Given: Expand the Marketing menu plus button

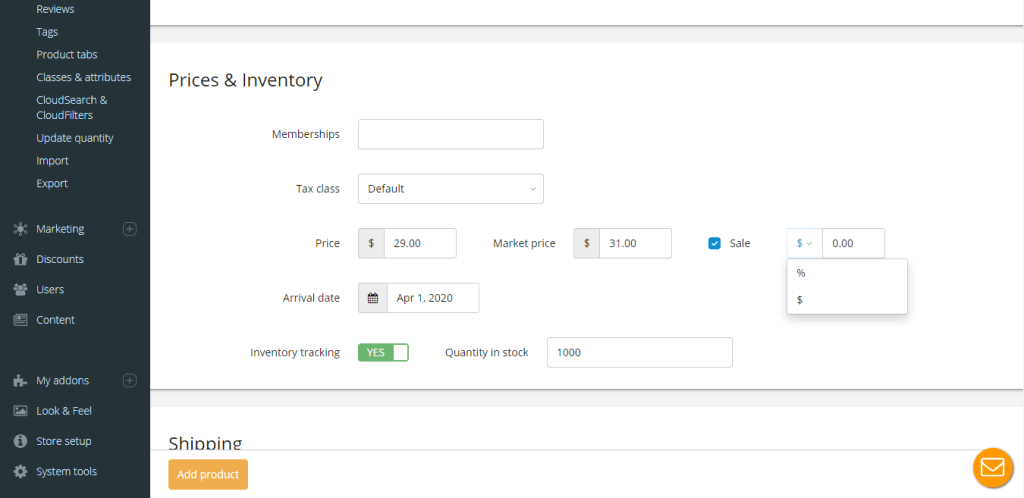Looking at the screenshot, I should pyautogui.click(x=130, y=229).
